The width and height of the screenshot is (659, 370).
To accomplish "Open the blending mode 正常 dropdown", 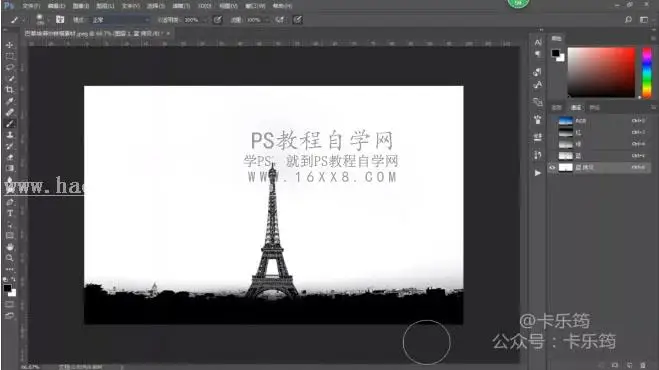I will 121,20.
